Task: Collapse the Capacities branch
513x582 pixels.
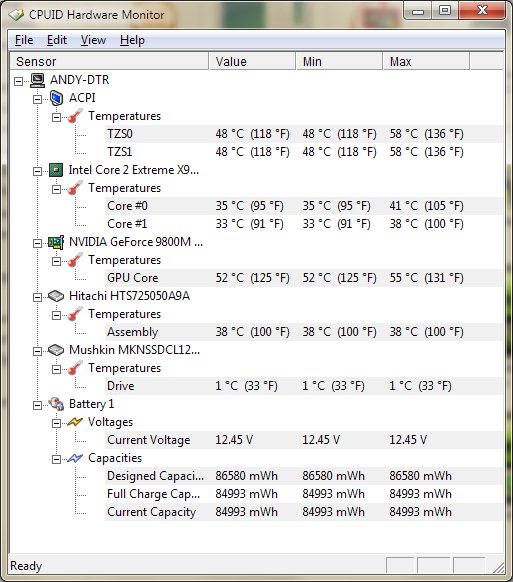Action: point(56,460)
